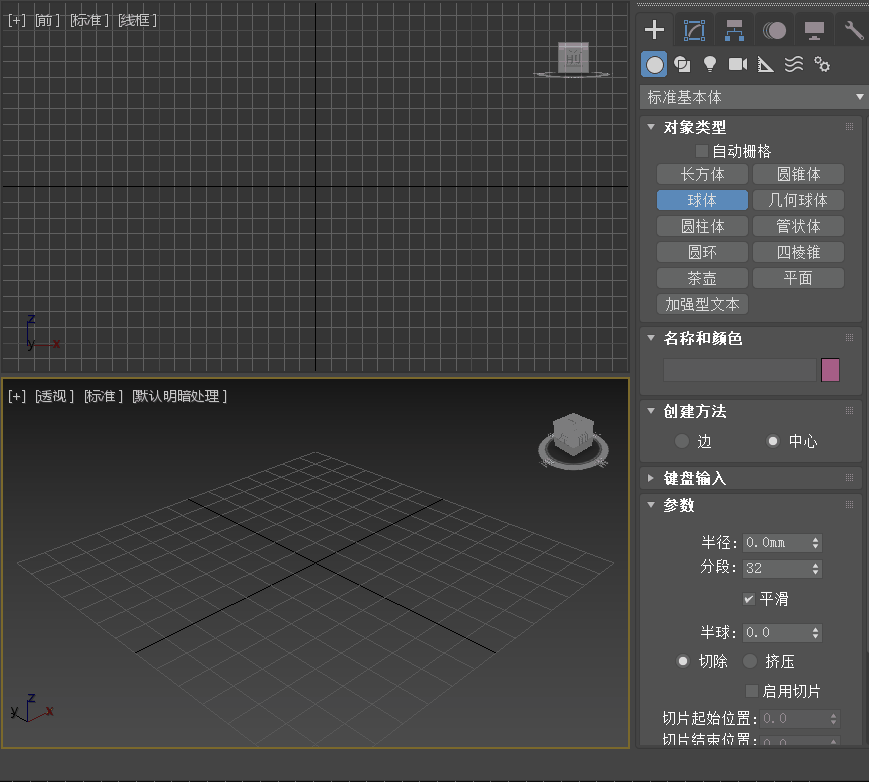The image size is (869, 782).
Task: Click the 茶壶 button
Action: (x=702, y=278)
